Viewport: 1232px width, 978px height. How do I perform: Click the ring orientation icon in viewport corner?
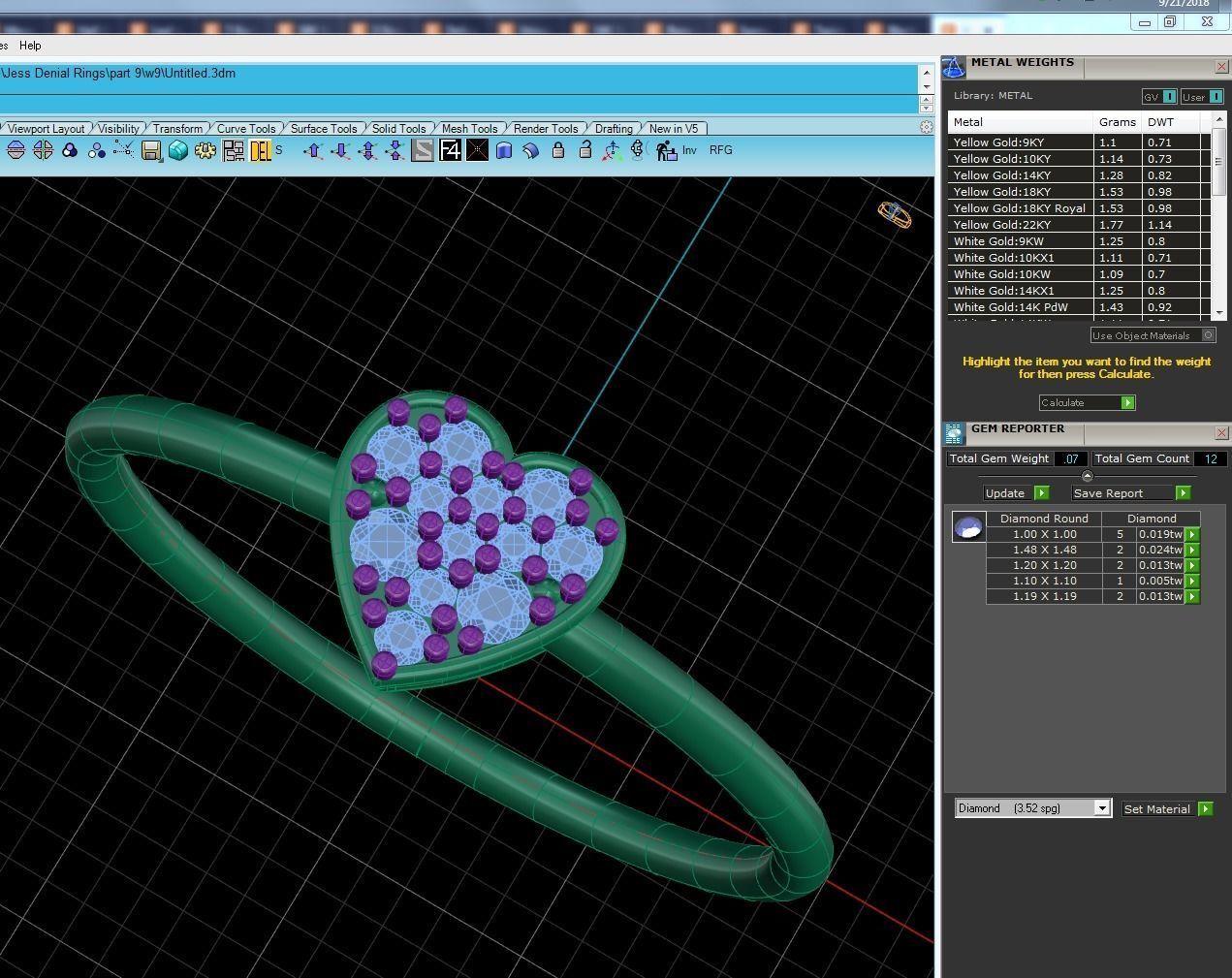tap(895, 214)
